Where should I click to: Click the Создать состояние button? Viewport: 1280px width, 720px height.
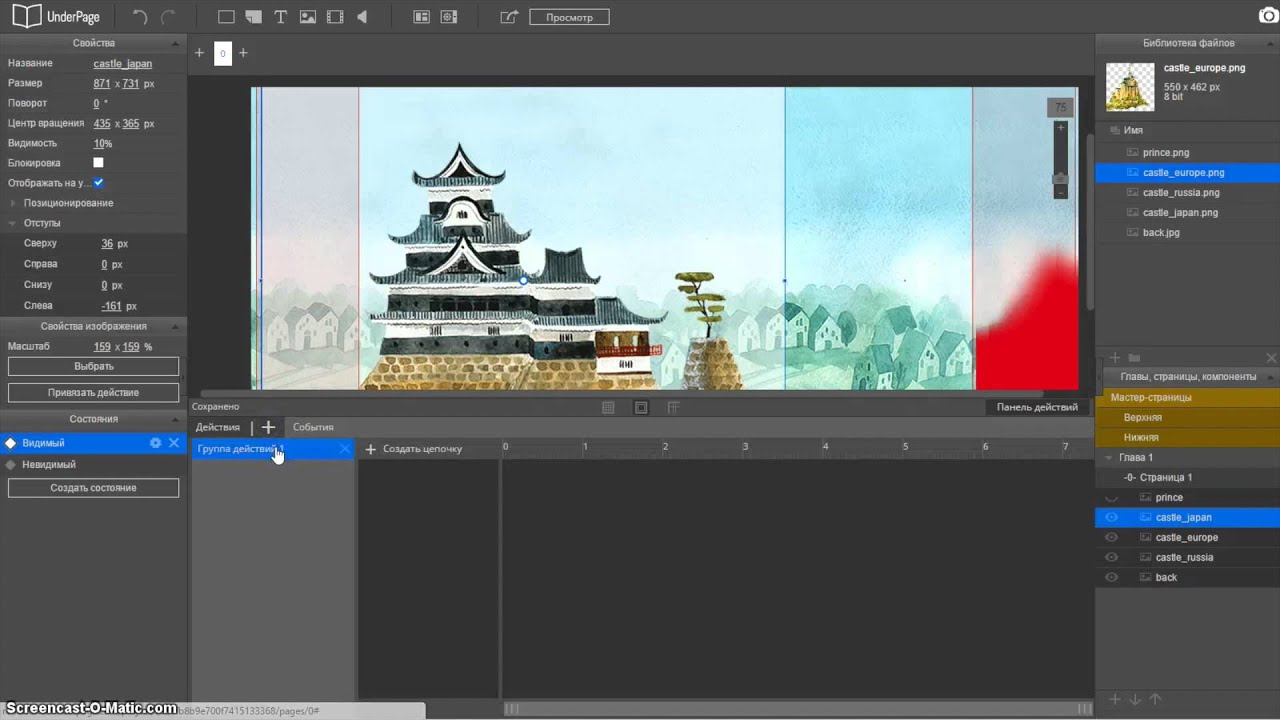93,488
